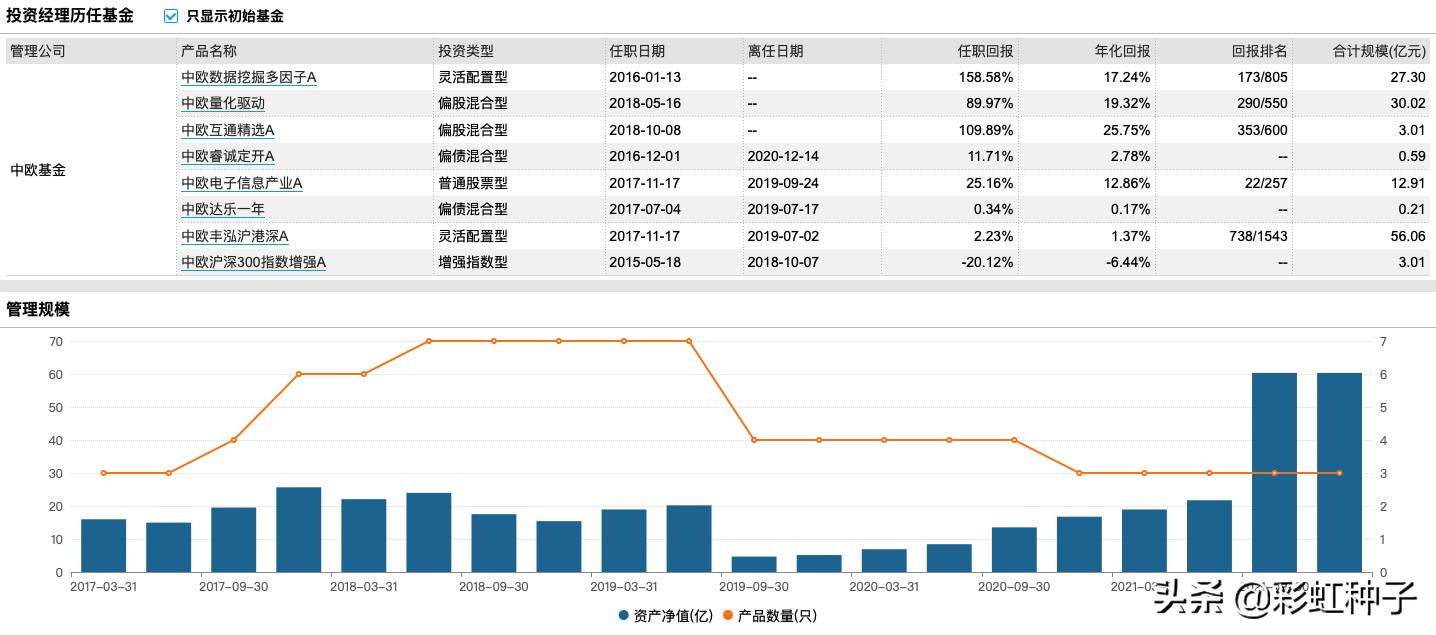Toggle the 产品数量(只) legend item
The width and height of the screenshot is (1436, 635).
point(775,616)
